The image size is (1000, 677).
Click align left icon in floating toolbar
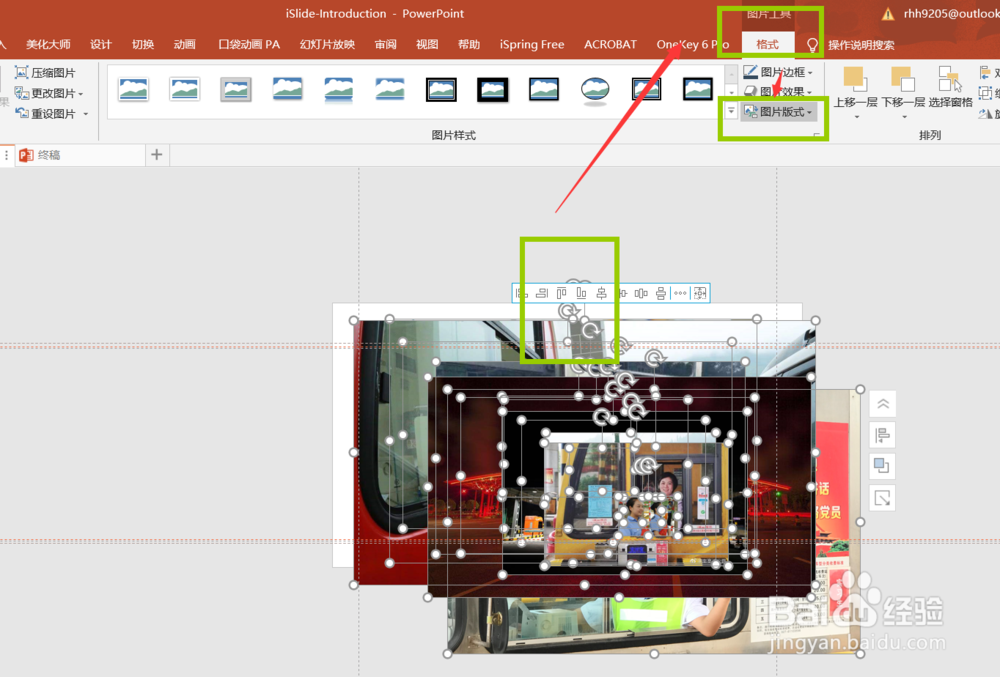point(522,293)
